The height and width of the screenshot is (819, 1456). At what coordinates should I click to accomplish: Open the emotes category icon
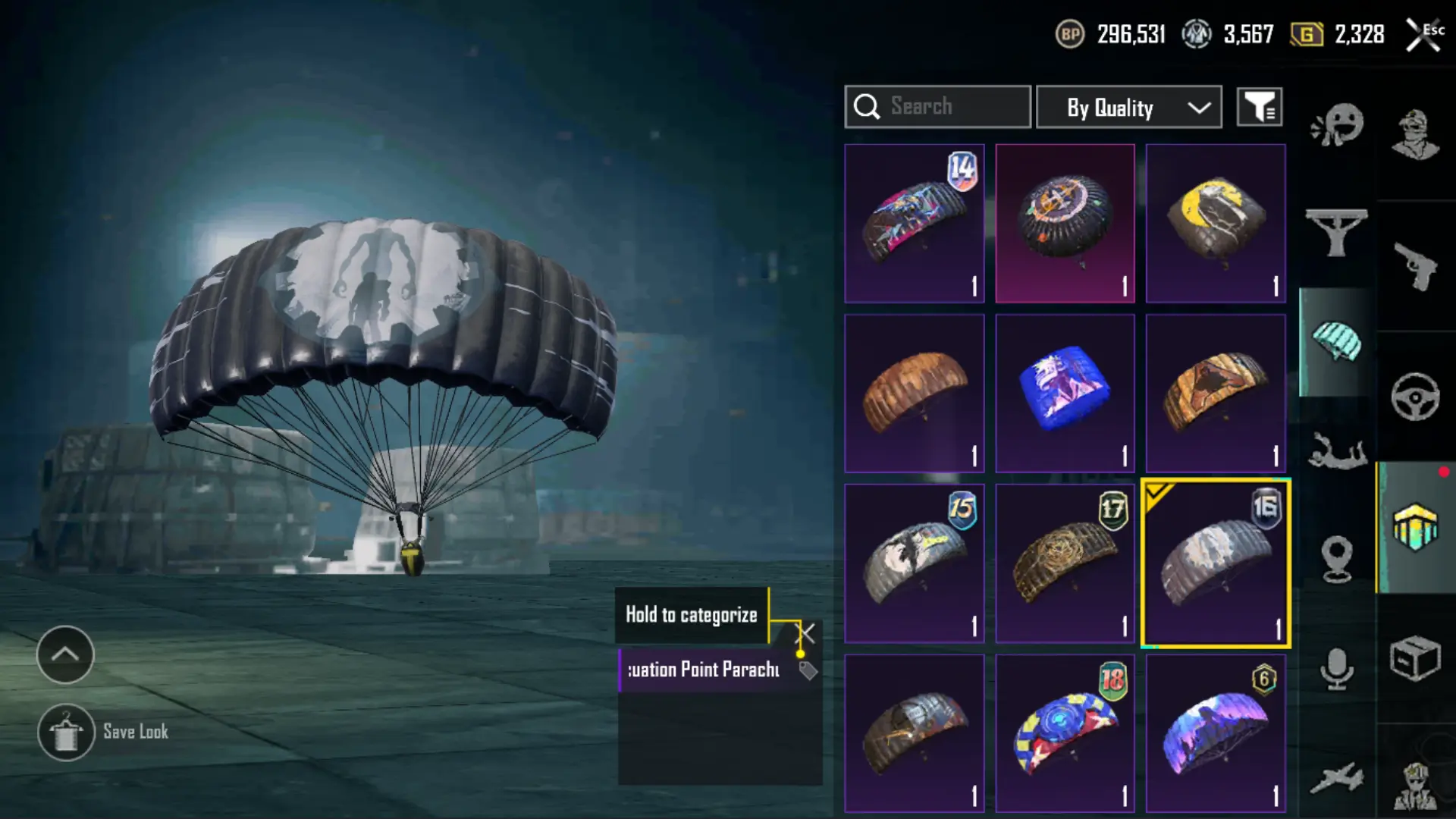pos(1337,125)
